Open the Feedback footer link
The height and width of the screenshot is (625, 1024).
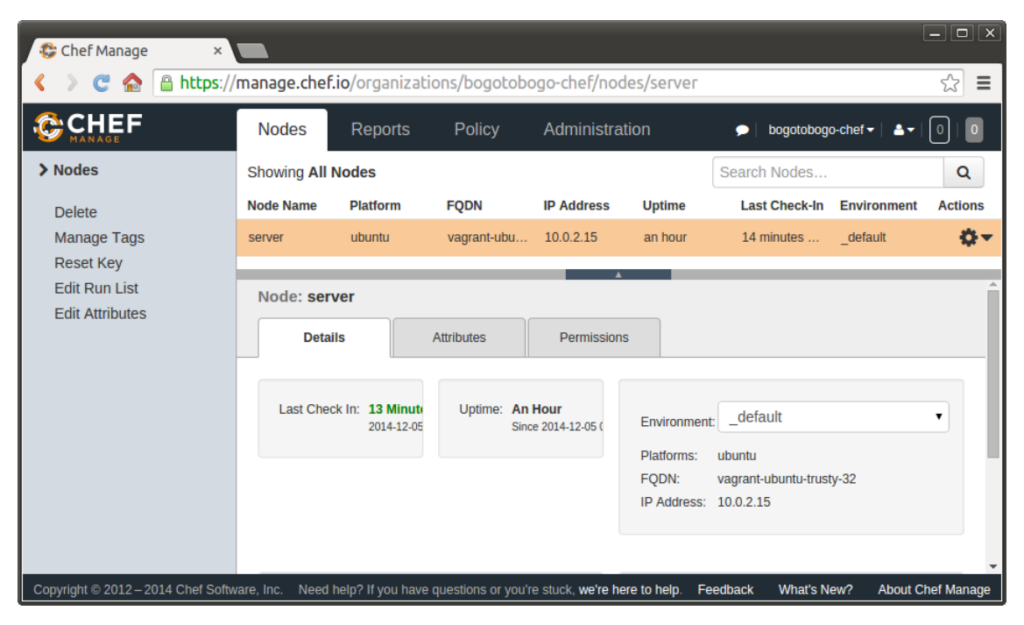[x=725, y=590]
